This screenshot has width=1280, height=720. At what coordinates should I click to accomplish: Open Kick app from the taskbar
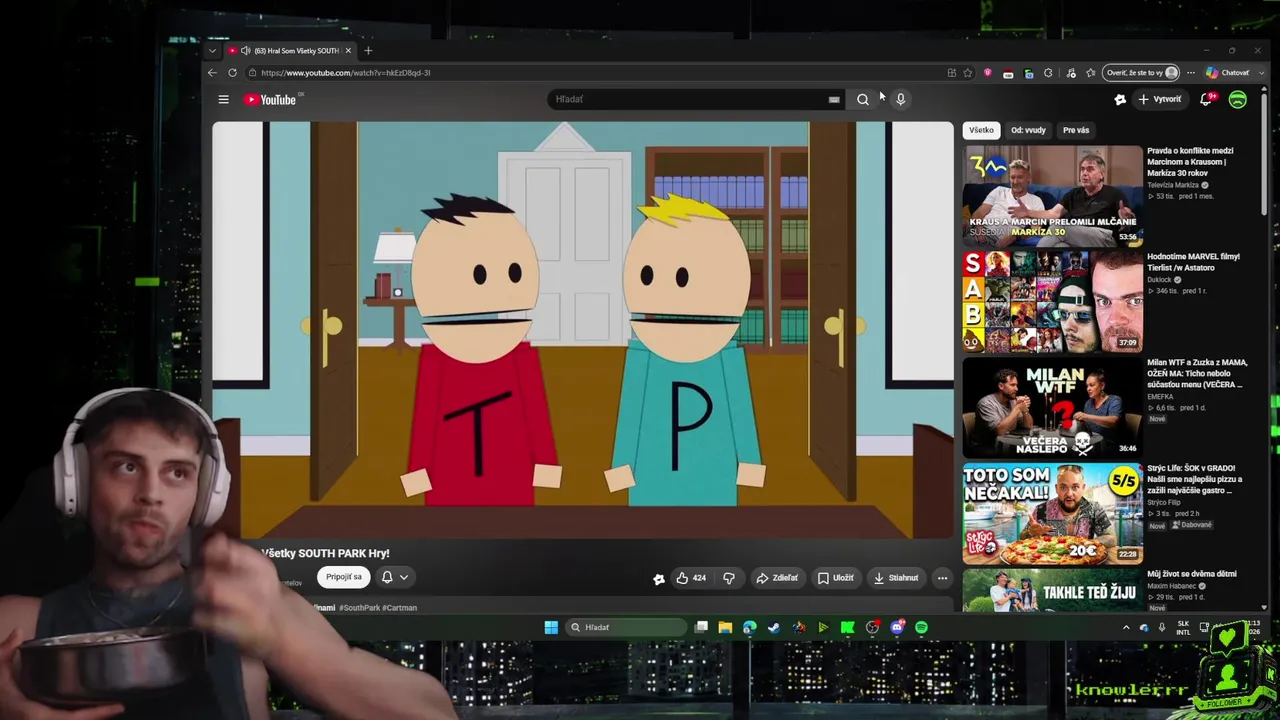pyautogui.click(x=847, y=627)
